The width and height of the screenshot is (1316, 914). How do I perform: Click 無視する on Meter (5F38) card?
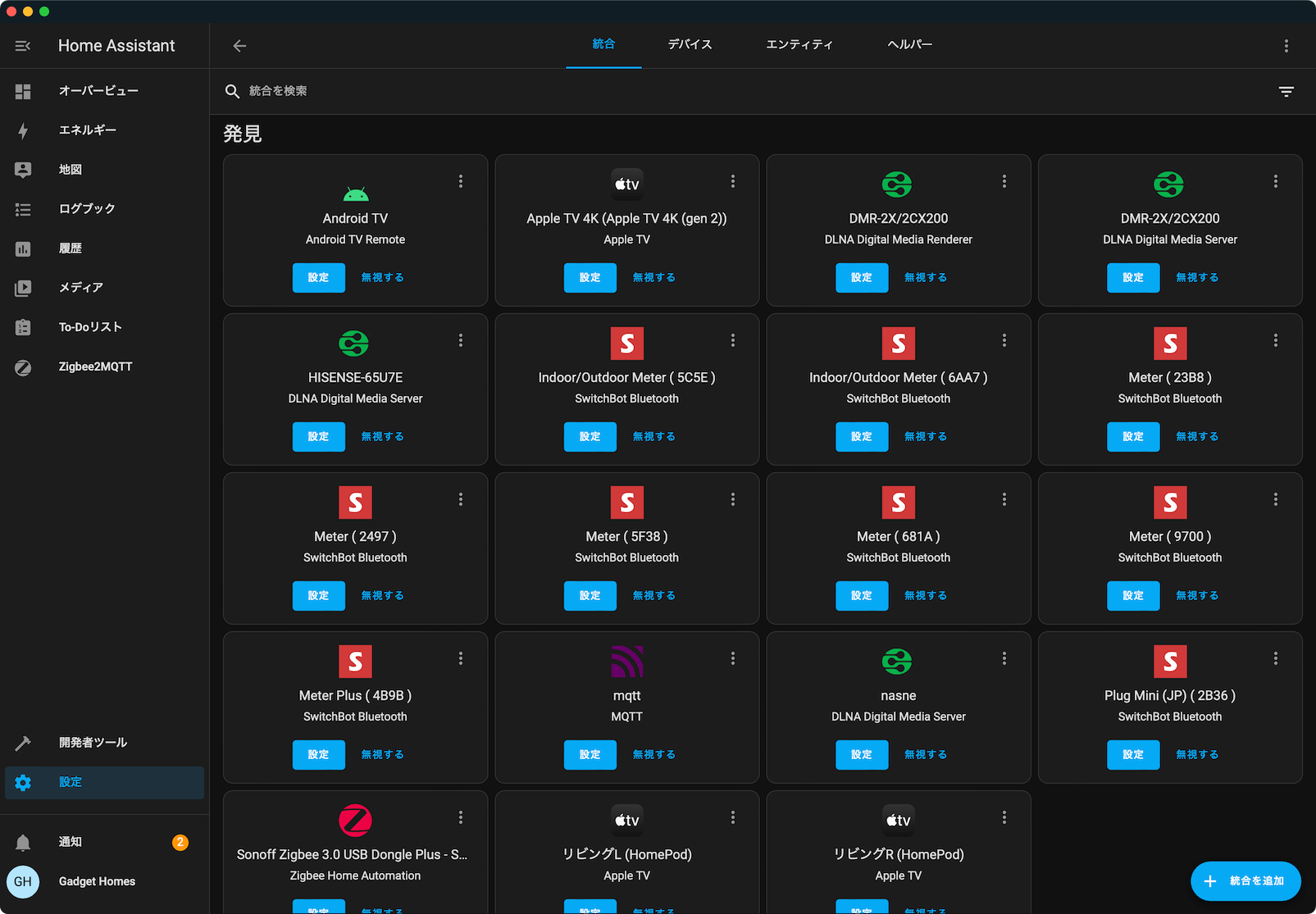tap(653, 596)
